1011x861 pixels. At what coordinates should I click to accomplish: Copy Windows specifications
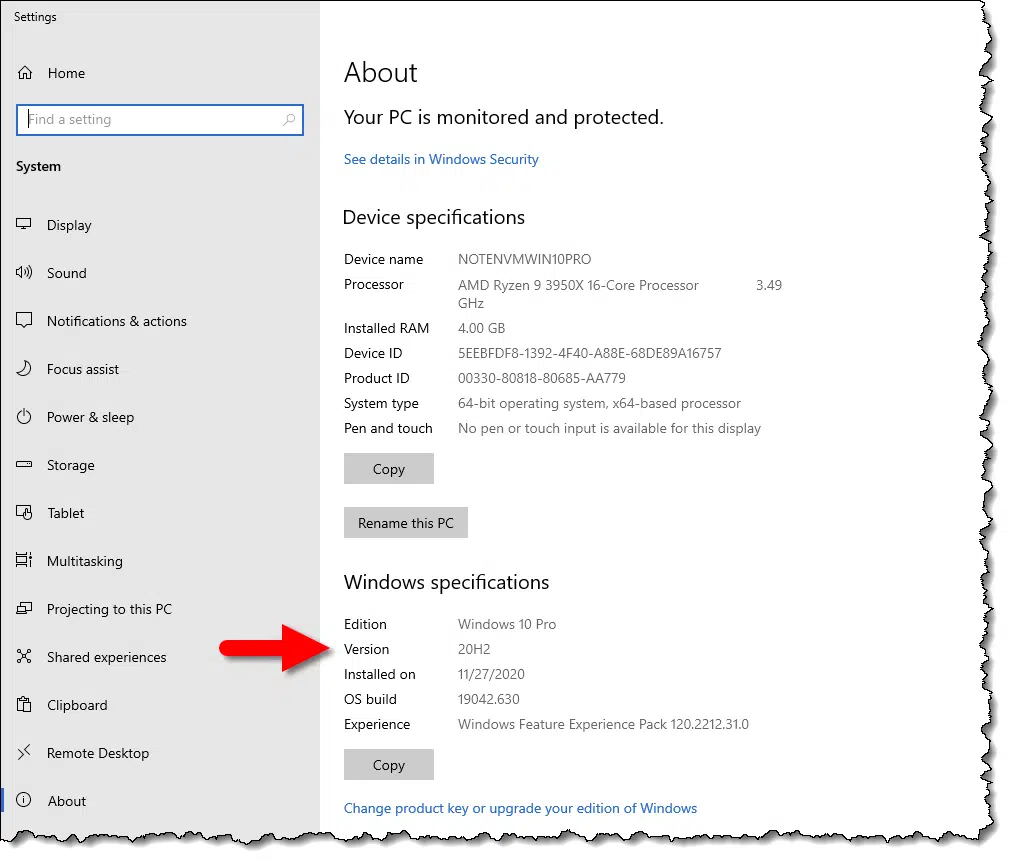coord(389,765)
